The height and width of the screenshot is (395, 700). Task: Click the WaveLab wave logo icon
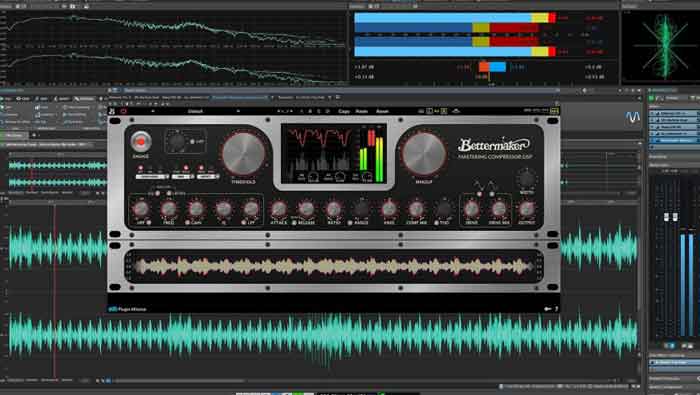click(x=632, y=117)
